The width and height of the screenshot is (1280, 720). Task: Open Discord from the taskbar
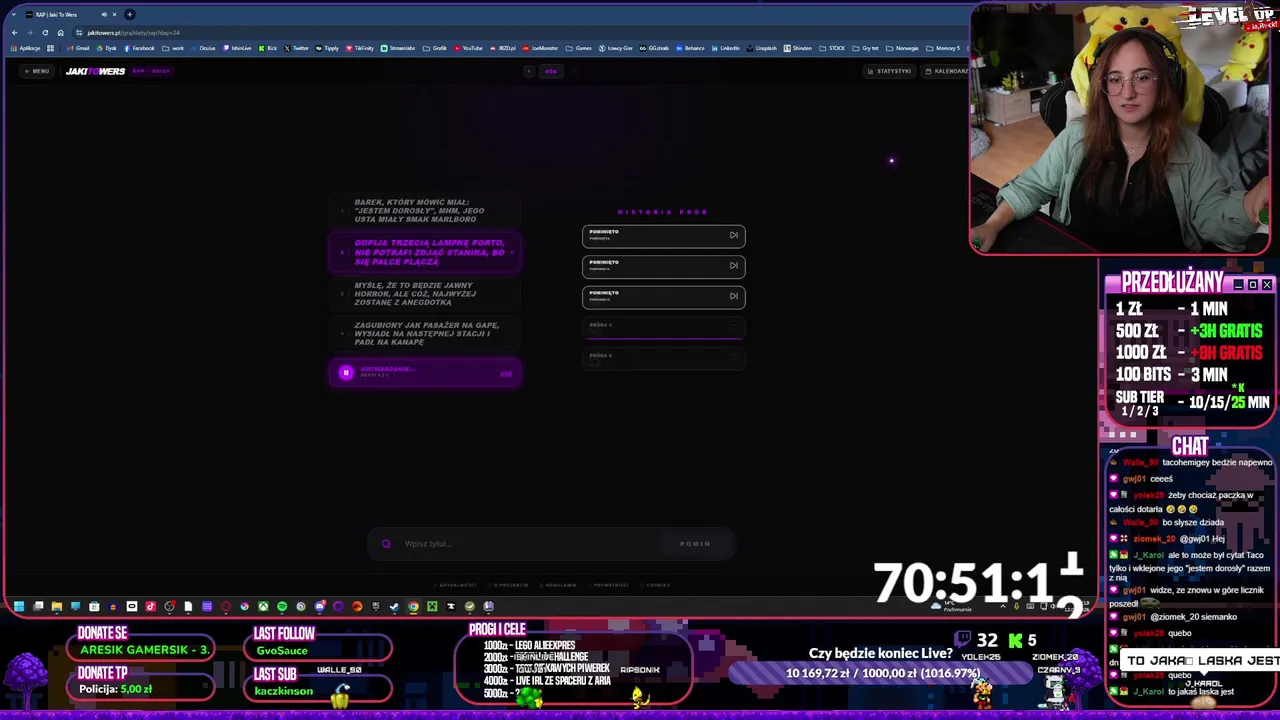tap(320, 606)
